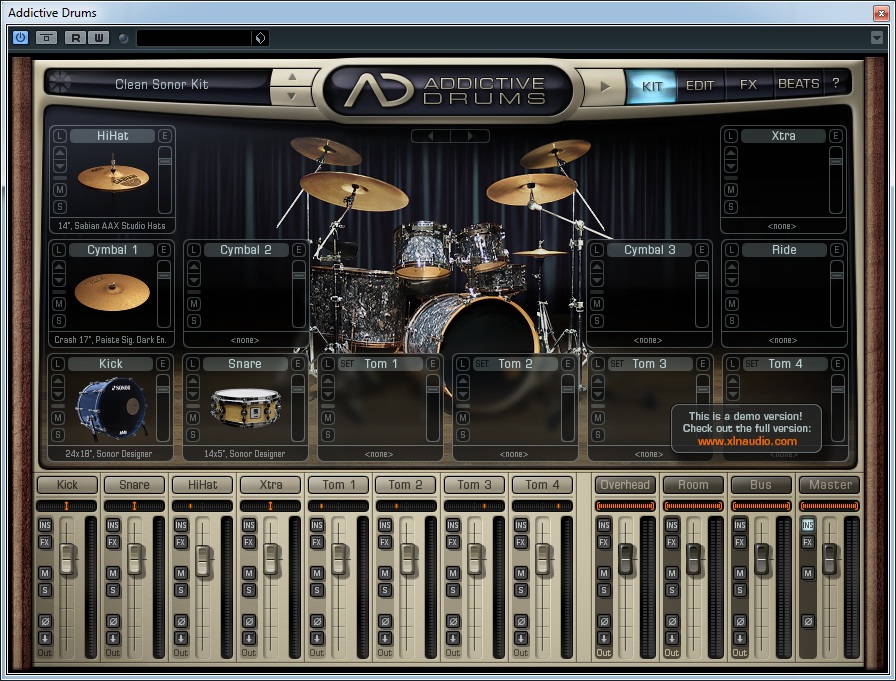Adjust HiHat kit slot level slider
Viewport: 896px width, 681px height.
coord(165,179)
